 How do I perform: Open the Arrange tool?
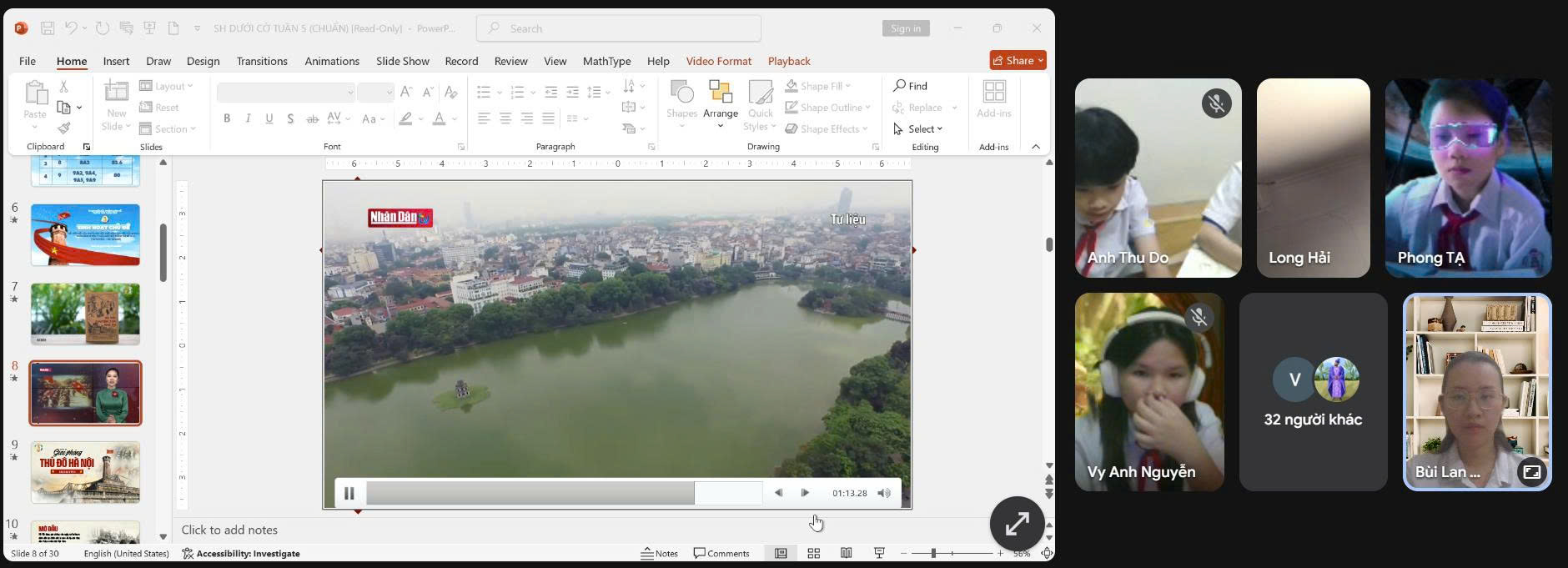[x=720, y=103]
